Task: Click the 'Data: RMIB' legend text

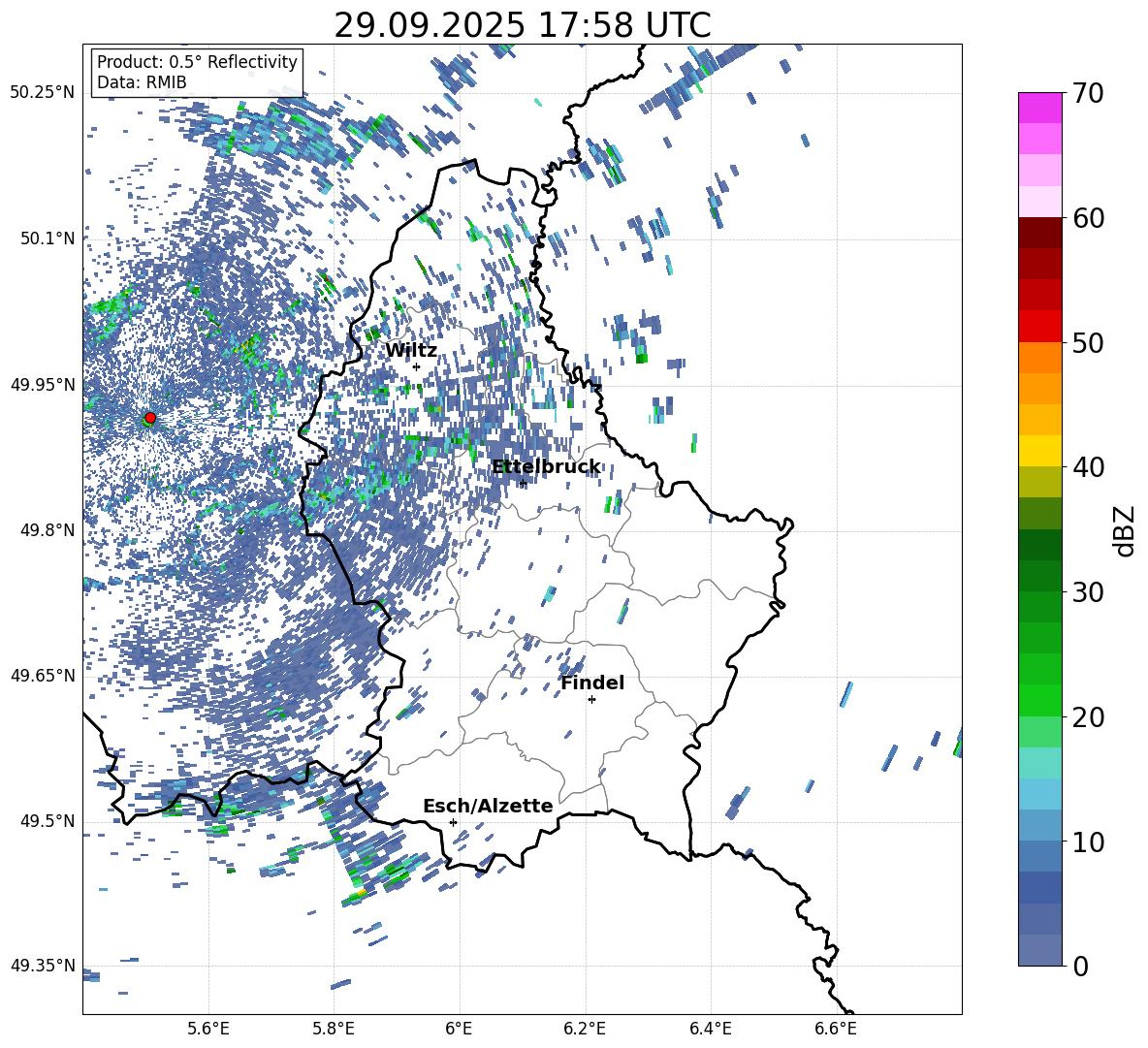Action: (142, 82)
